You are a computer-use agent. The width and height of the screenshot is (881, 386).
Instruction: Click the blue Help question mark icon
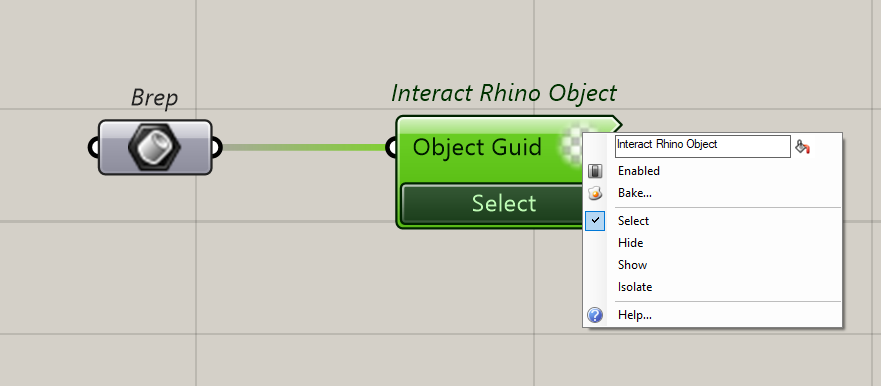point(595,315)
